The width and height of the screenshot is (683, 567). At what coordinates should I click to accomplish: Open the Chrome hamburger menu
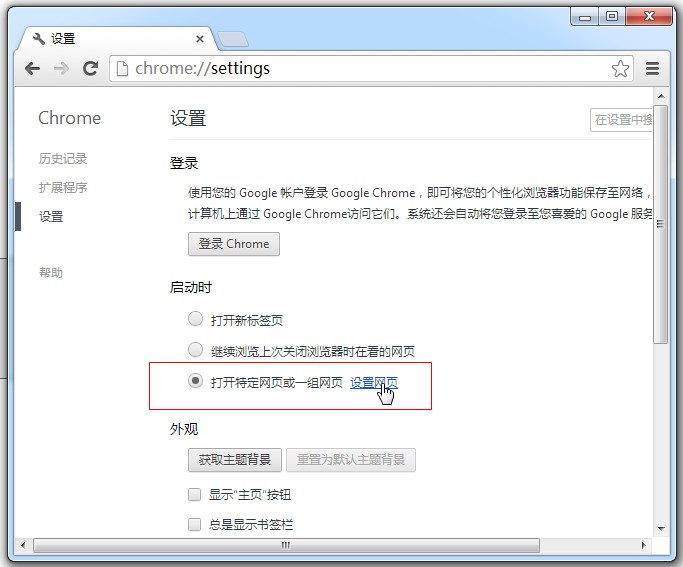(x=652, y=68)
